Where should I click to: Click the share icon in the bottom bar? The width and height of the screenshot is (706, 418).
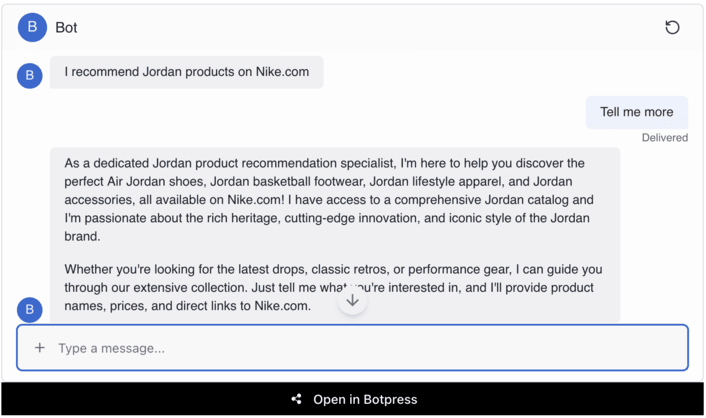tap(296, 400)
